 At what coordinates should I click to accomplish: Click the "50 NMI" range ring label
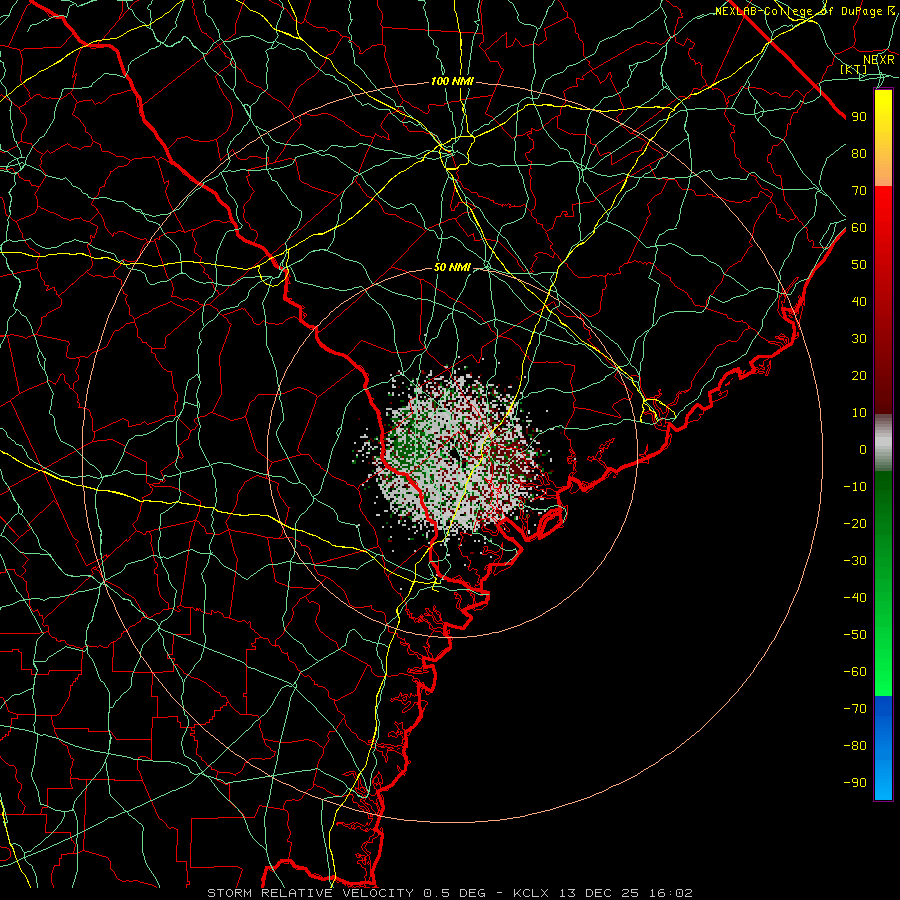452,267
